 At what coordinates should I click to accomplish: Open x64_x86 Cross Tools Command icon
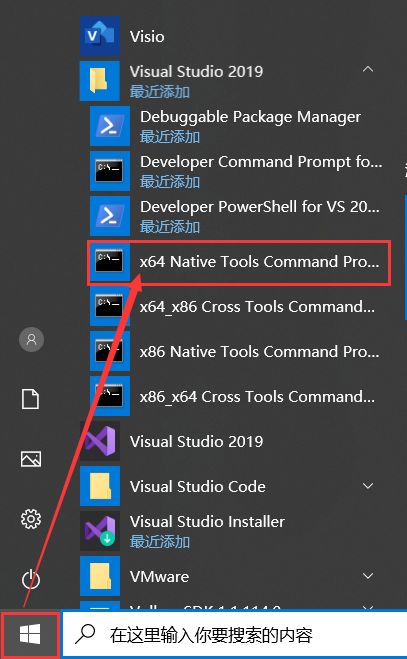pos(110,306)
